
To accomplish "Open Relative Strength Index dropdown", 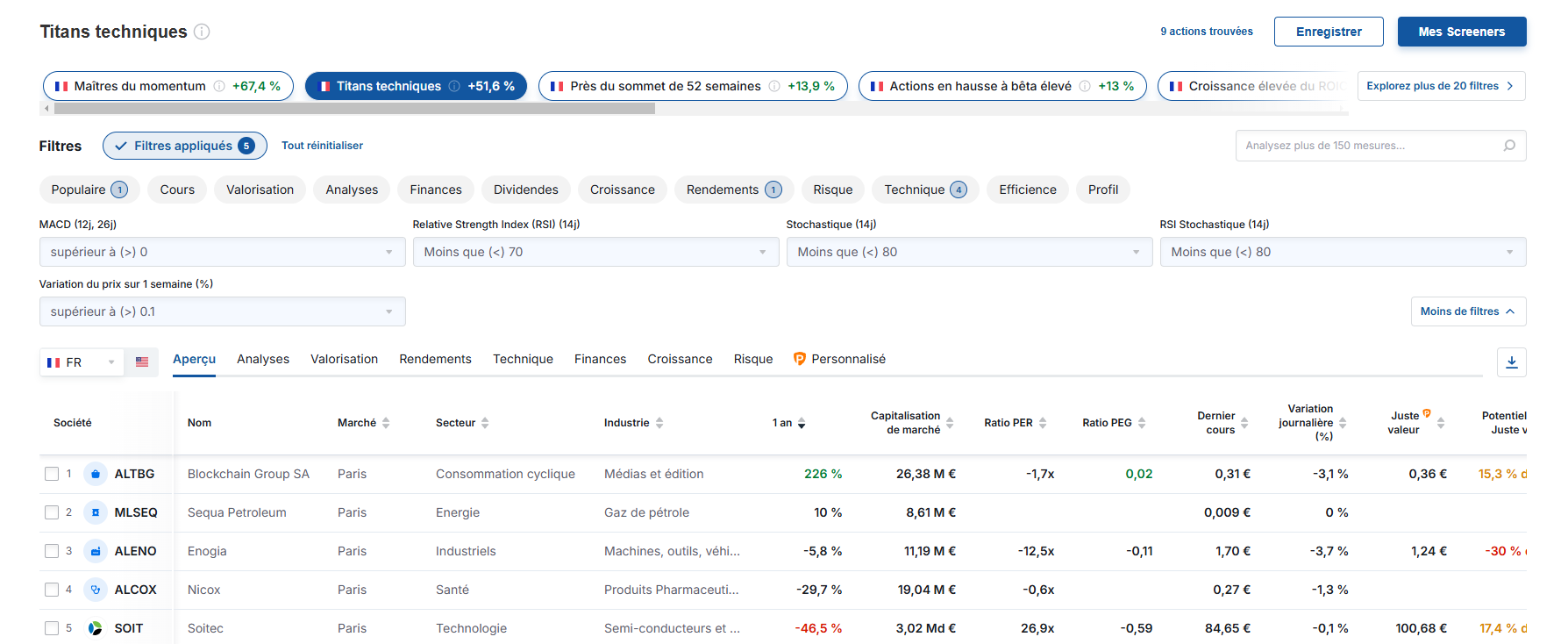I will coord(595,252).
